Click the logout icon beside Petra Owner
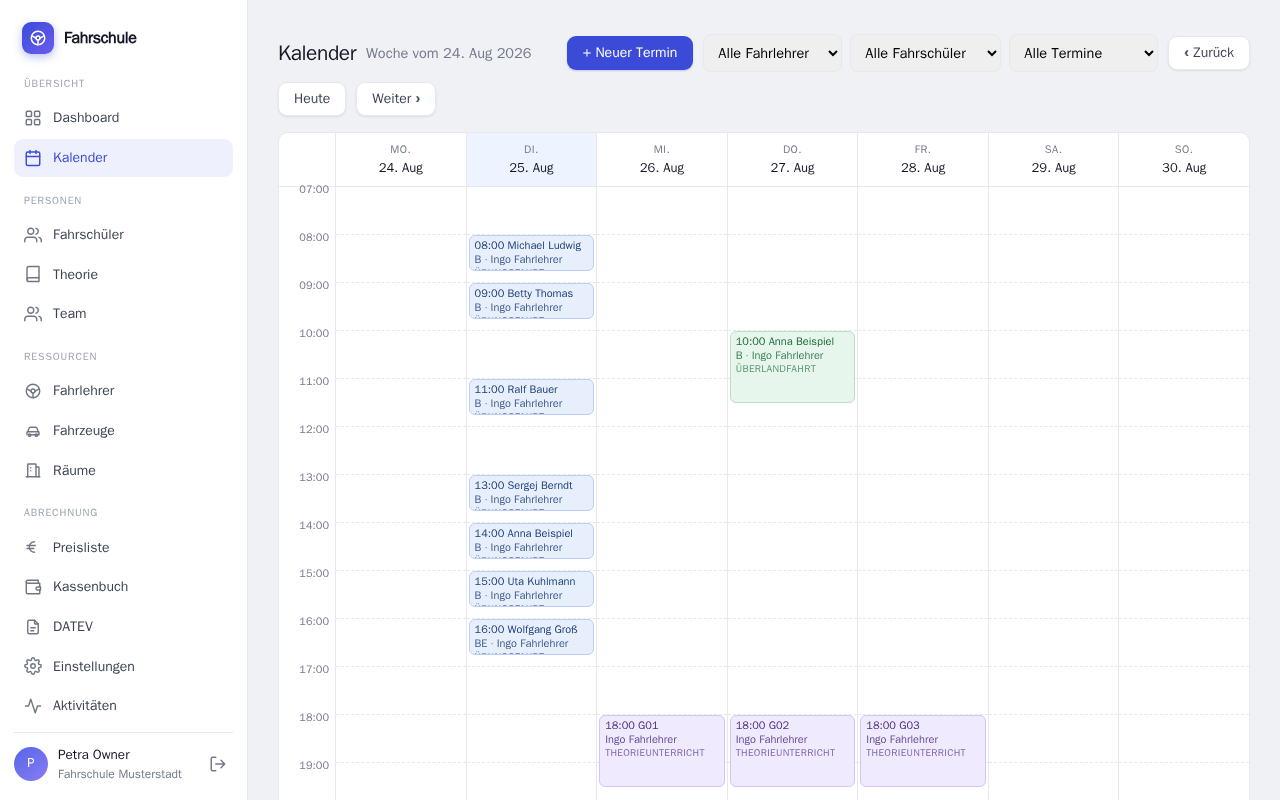Image resolution: width=1280 pixels, height=800 pixels. point(218,764)
